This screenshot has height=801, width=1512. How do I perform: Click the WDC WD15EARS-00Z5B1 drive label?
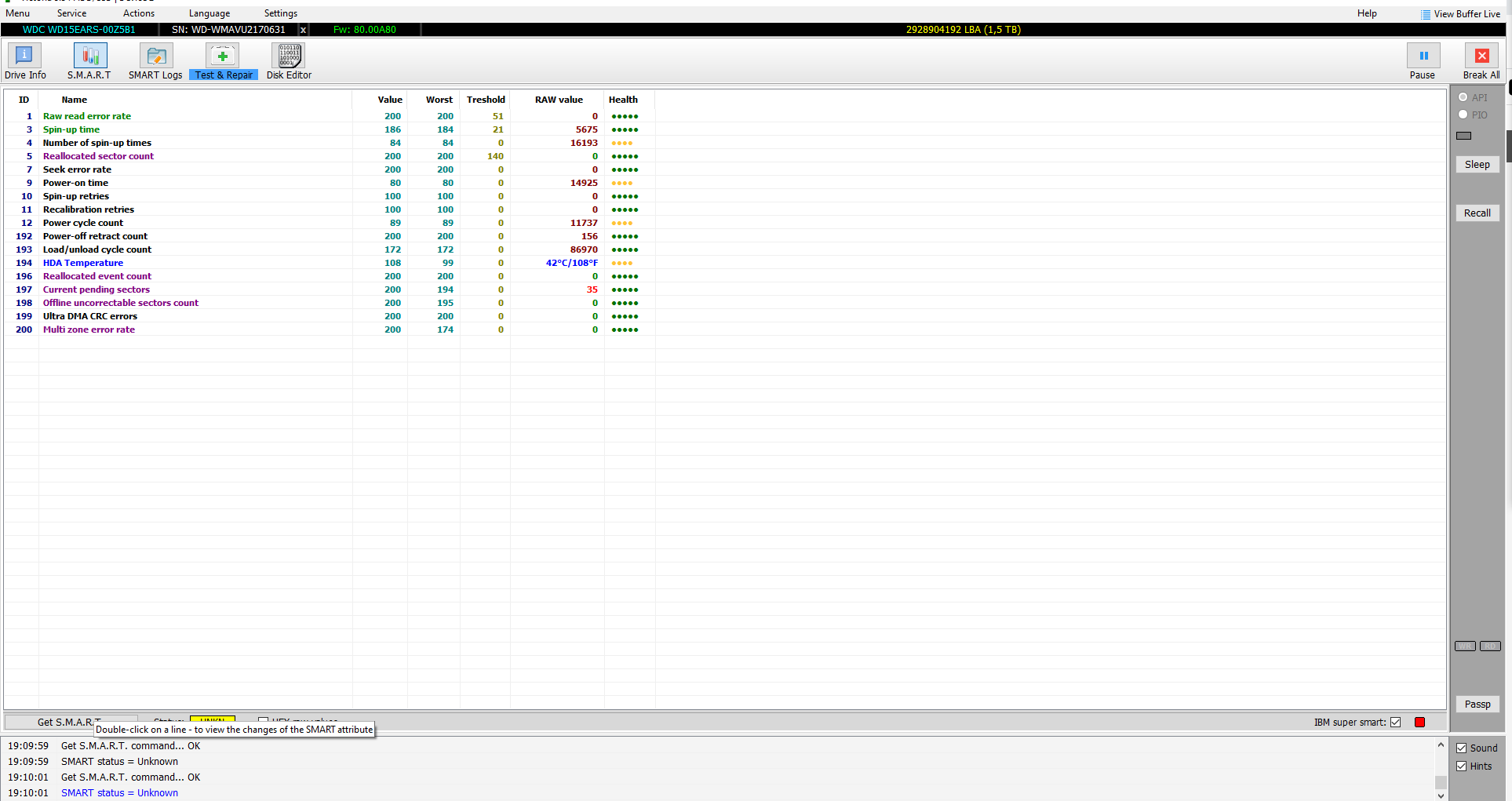click(x=78, y=30)
